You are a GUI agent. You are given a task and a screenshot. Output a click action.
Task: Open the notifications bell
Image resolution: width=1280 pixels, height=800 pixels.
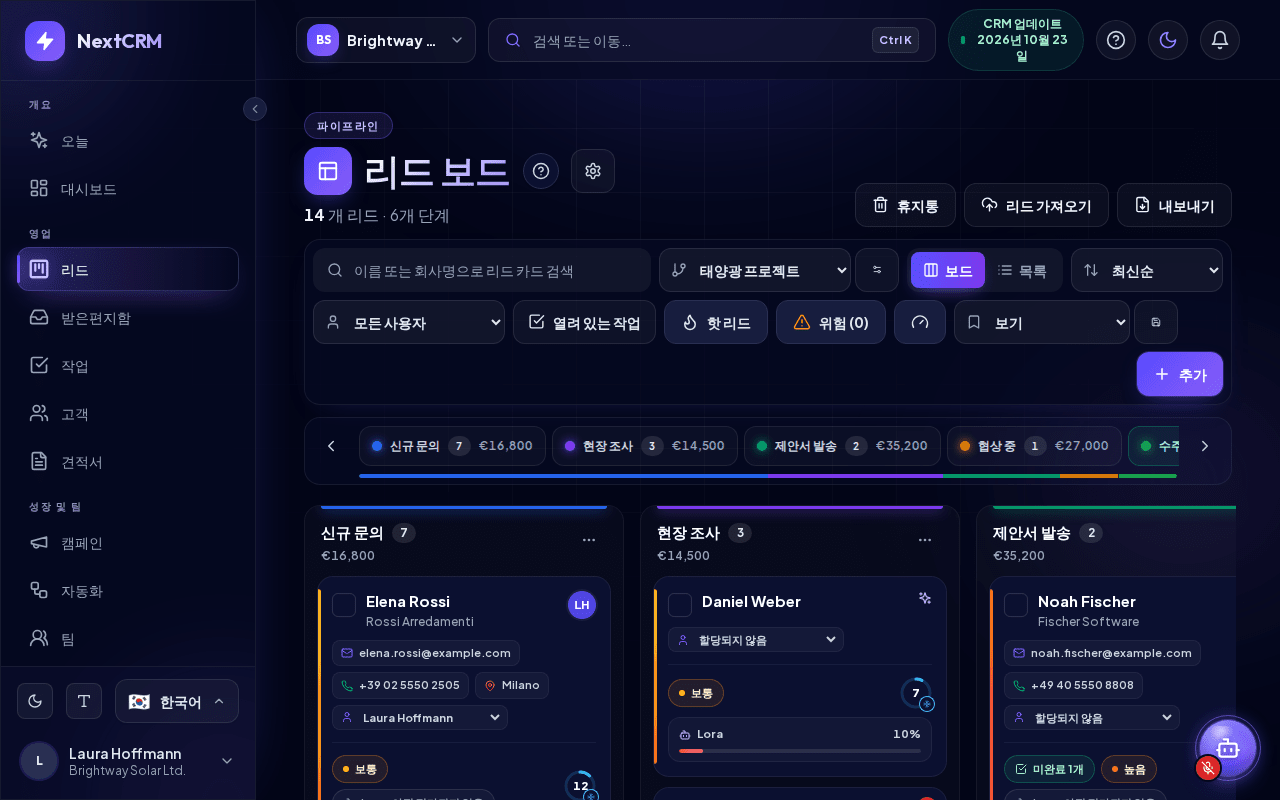(x=1220, y=40)
